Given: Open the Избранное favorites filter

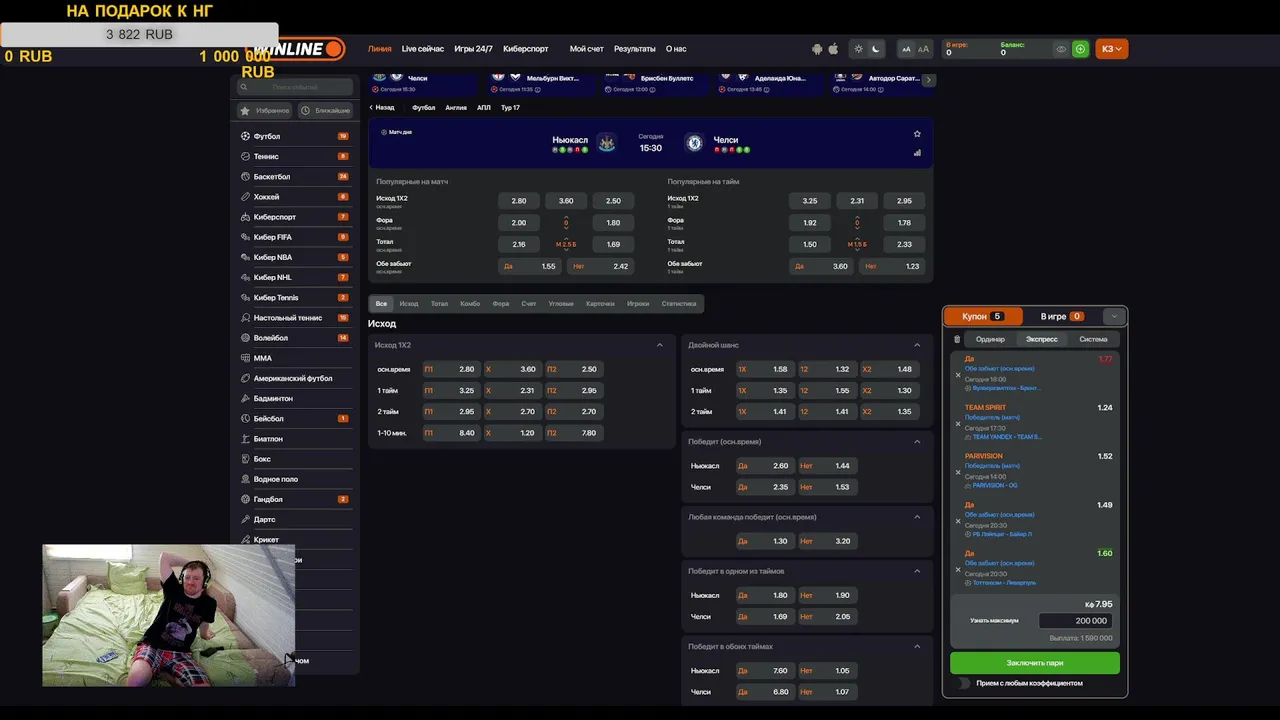Looking at the screenshot, I should pos(266,111).
